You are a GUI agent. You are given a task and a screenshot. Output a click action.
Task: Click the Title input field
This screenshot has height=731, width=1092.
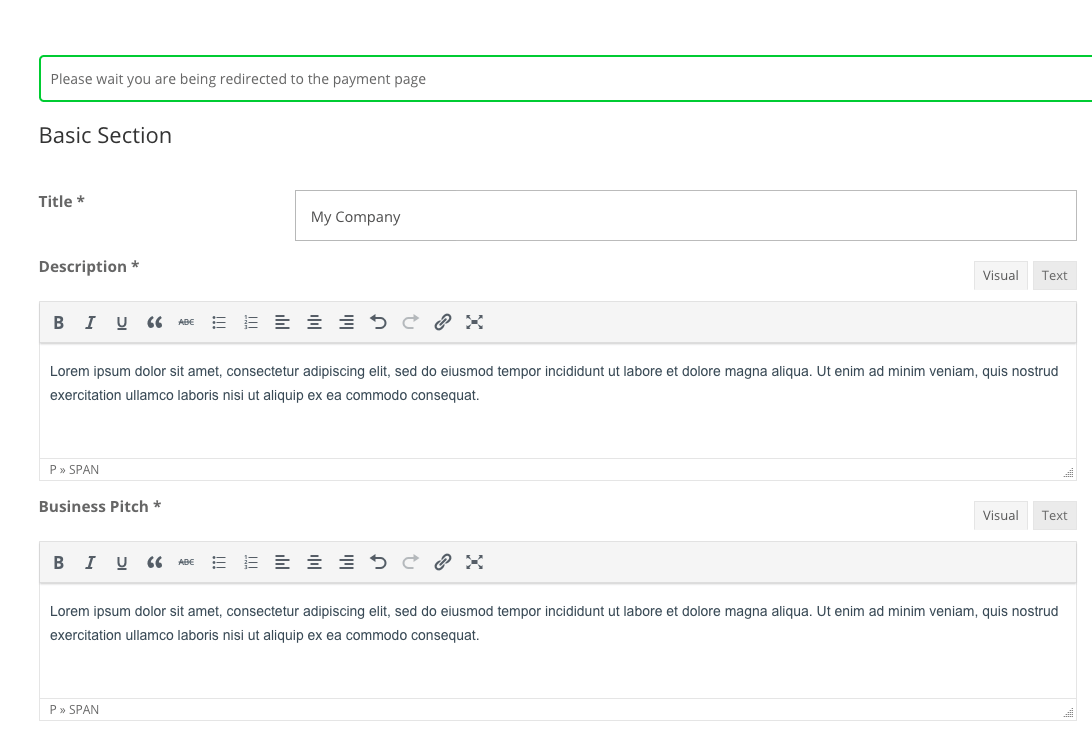(x=685, y=216)
